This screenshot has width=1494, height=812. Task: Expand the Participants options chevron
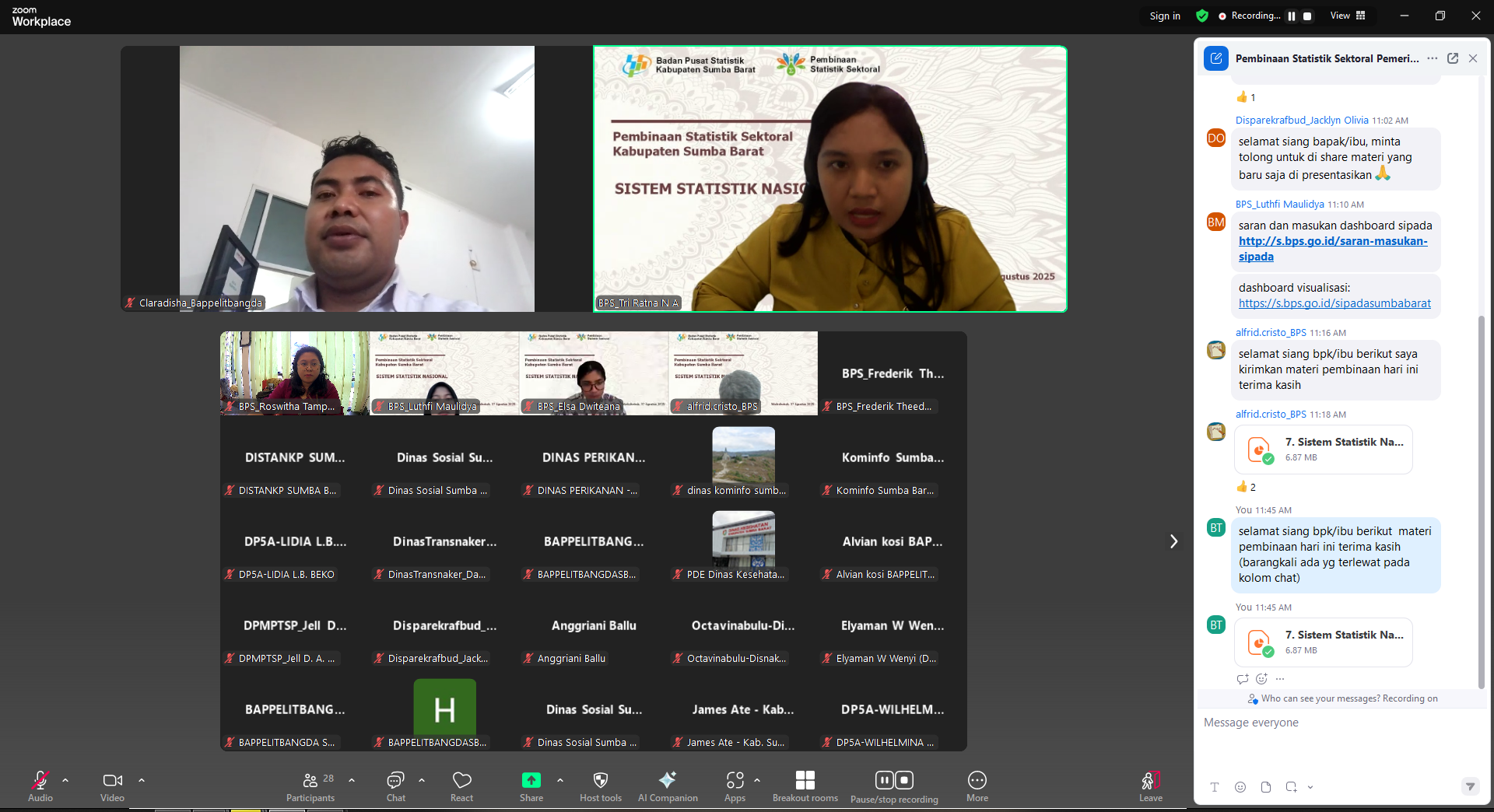(x=352, y=779)
